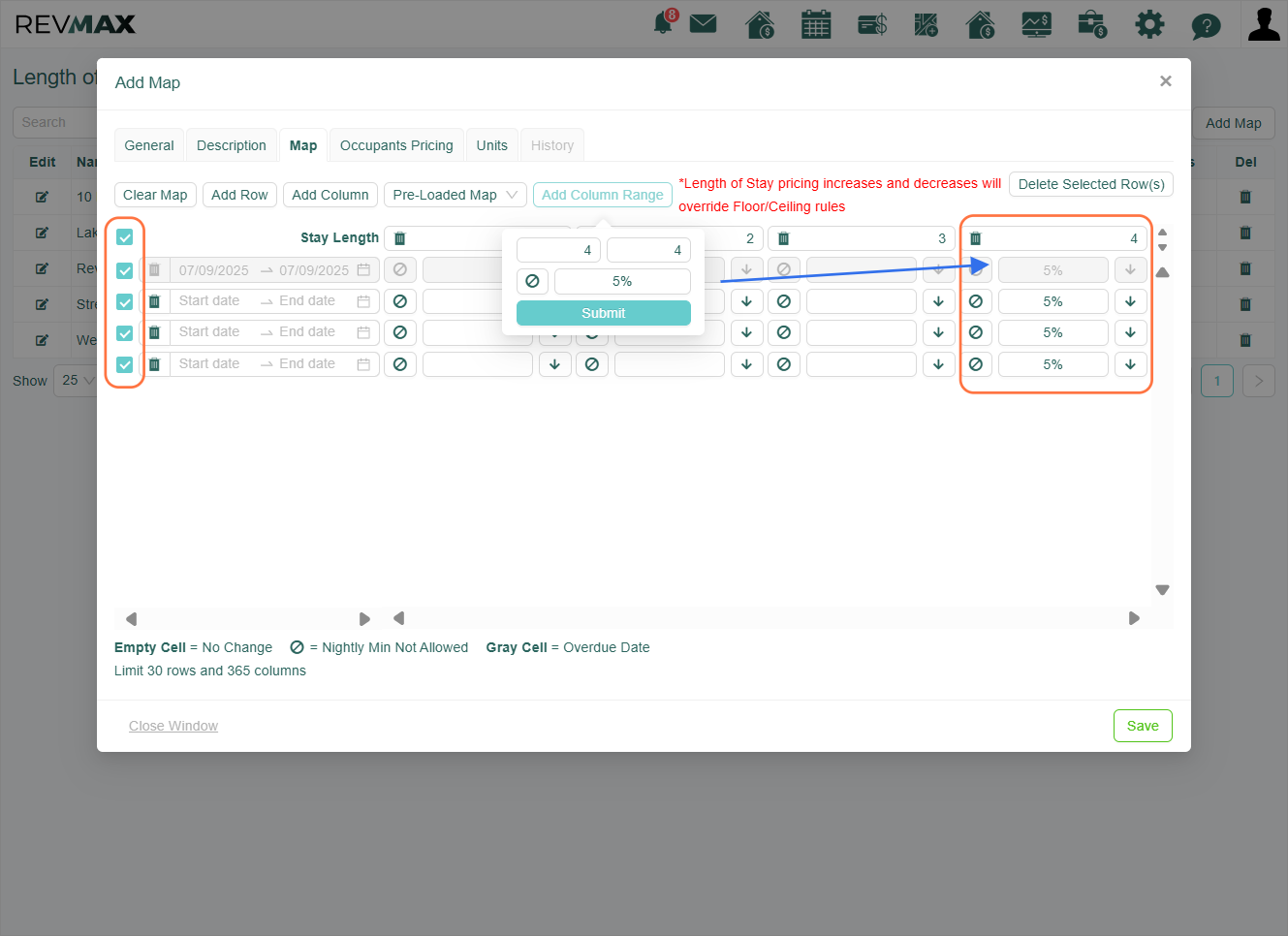The width and height of the screenshot is (1288, 936).
Task: Edit the table row named 10
Action: point(42,197)
